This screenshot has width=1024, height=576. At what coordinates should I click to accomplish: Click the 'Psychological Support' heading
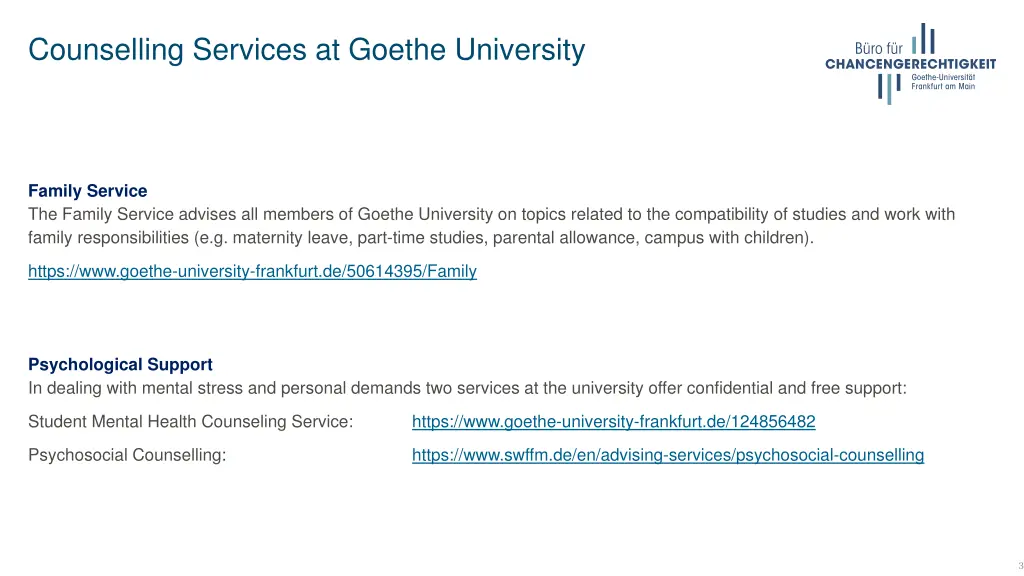120,364
